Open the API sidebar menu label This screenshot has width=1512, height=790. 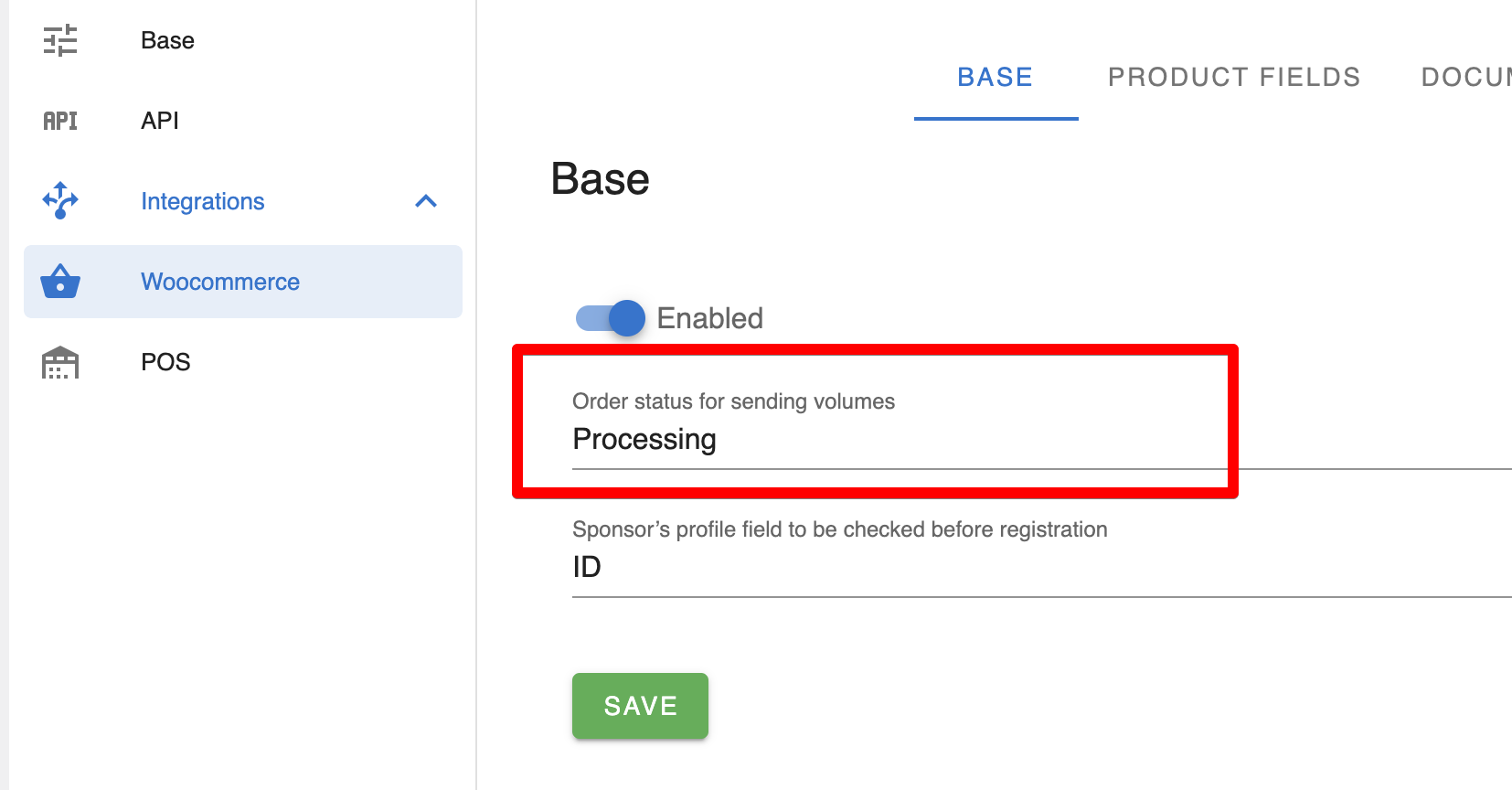160,121
